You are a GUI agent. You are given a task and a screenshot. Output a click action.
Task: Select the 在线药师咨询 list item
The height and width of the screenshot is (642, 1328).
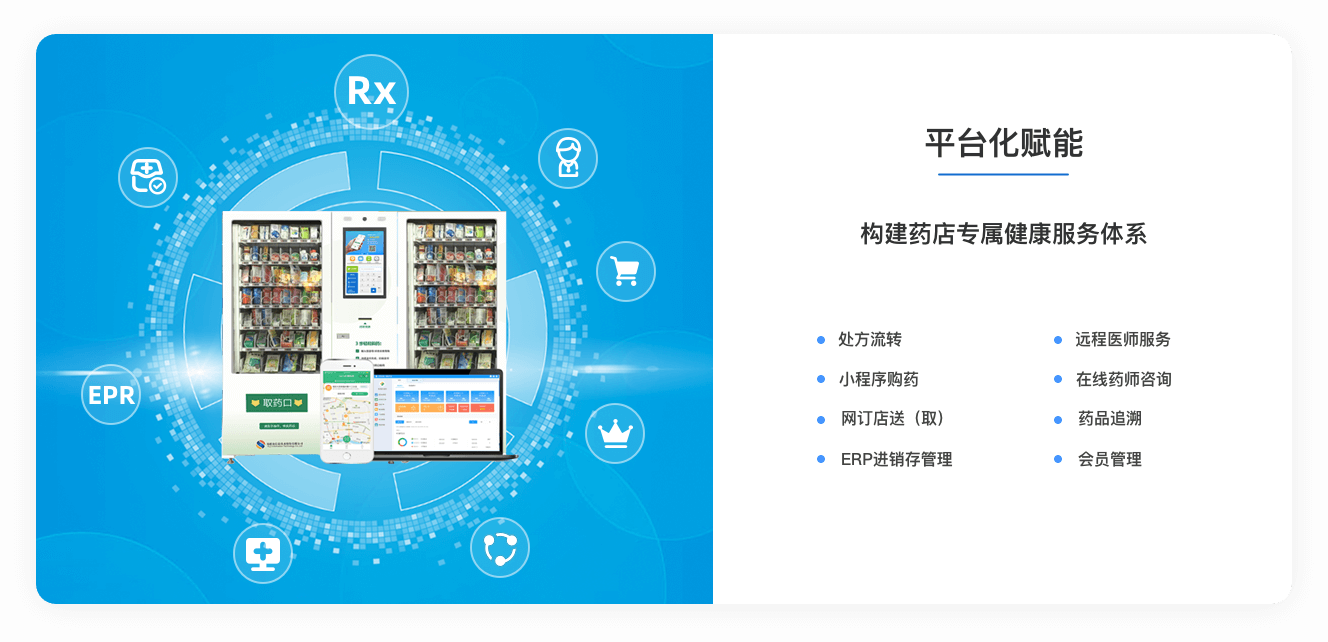coord(1123,380)
